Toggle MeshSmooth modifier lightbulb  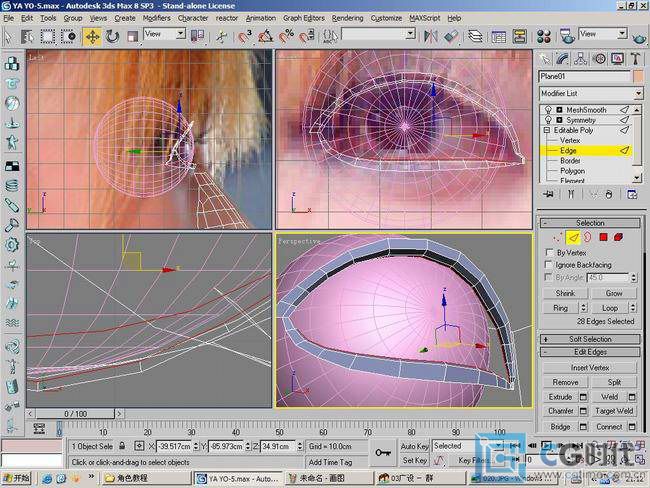[x=548, y=109]
